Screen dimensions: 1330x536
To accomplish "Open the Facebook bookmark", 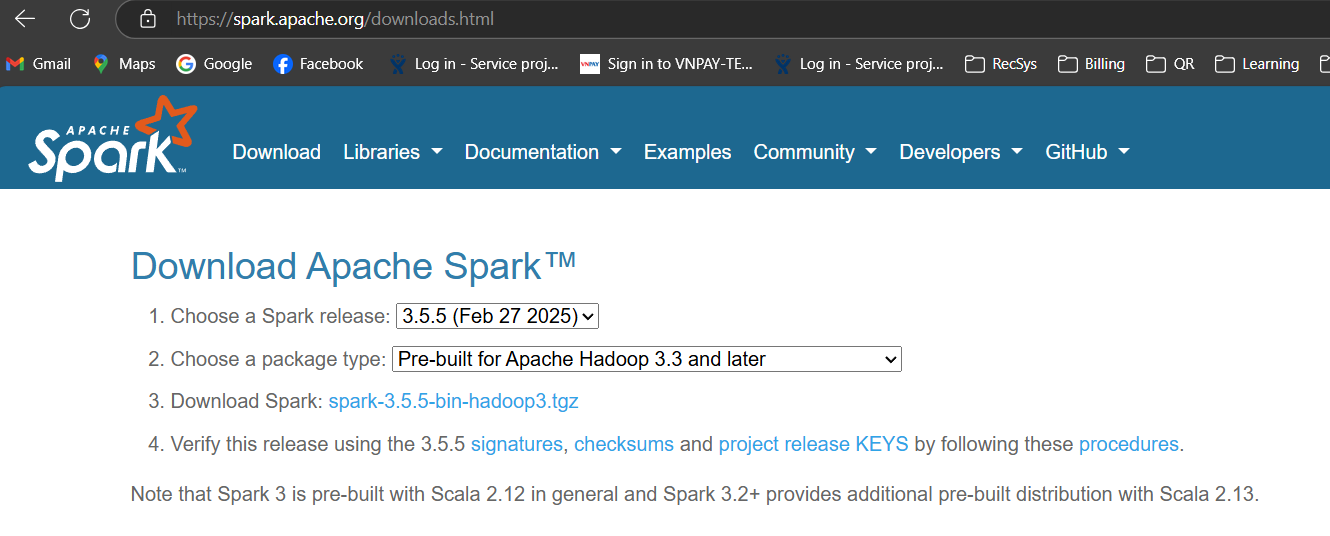I will [x=318, y=64].
